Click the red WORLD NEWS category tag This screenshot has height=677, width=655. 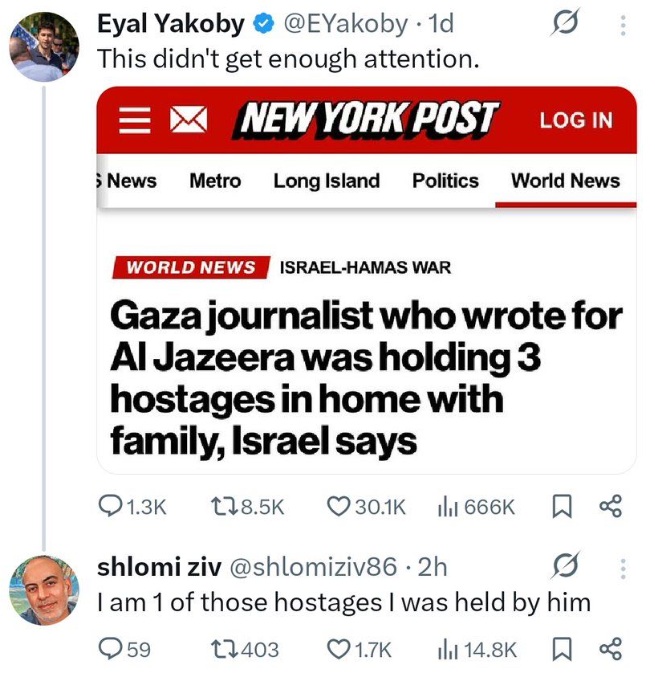coord(191,267)
